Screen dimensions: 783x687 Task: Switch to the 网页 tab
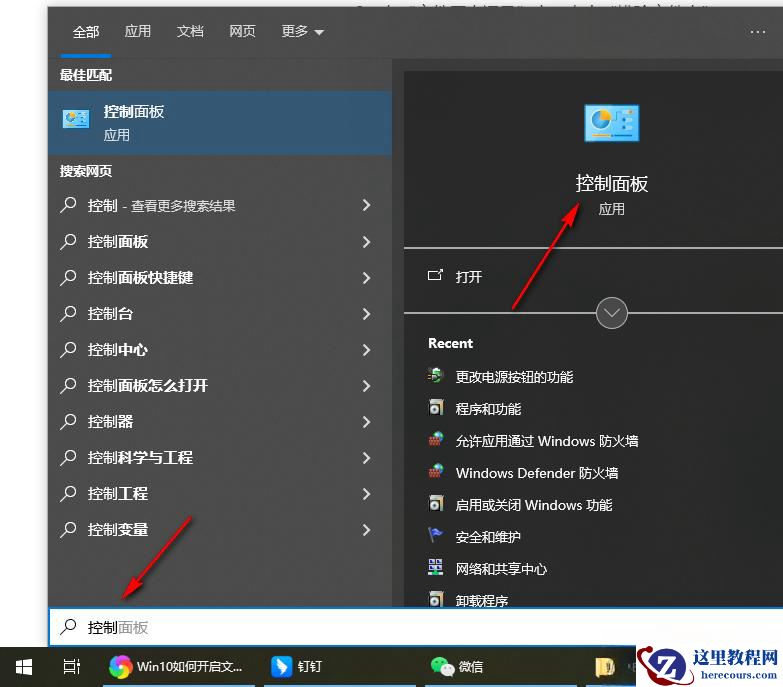point(242,31)
